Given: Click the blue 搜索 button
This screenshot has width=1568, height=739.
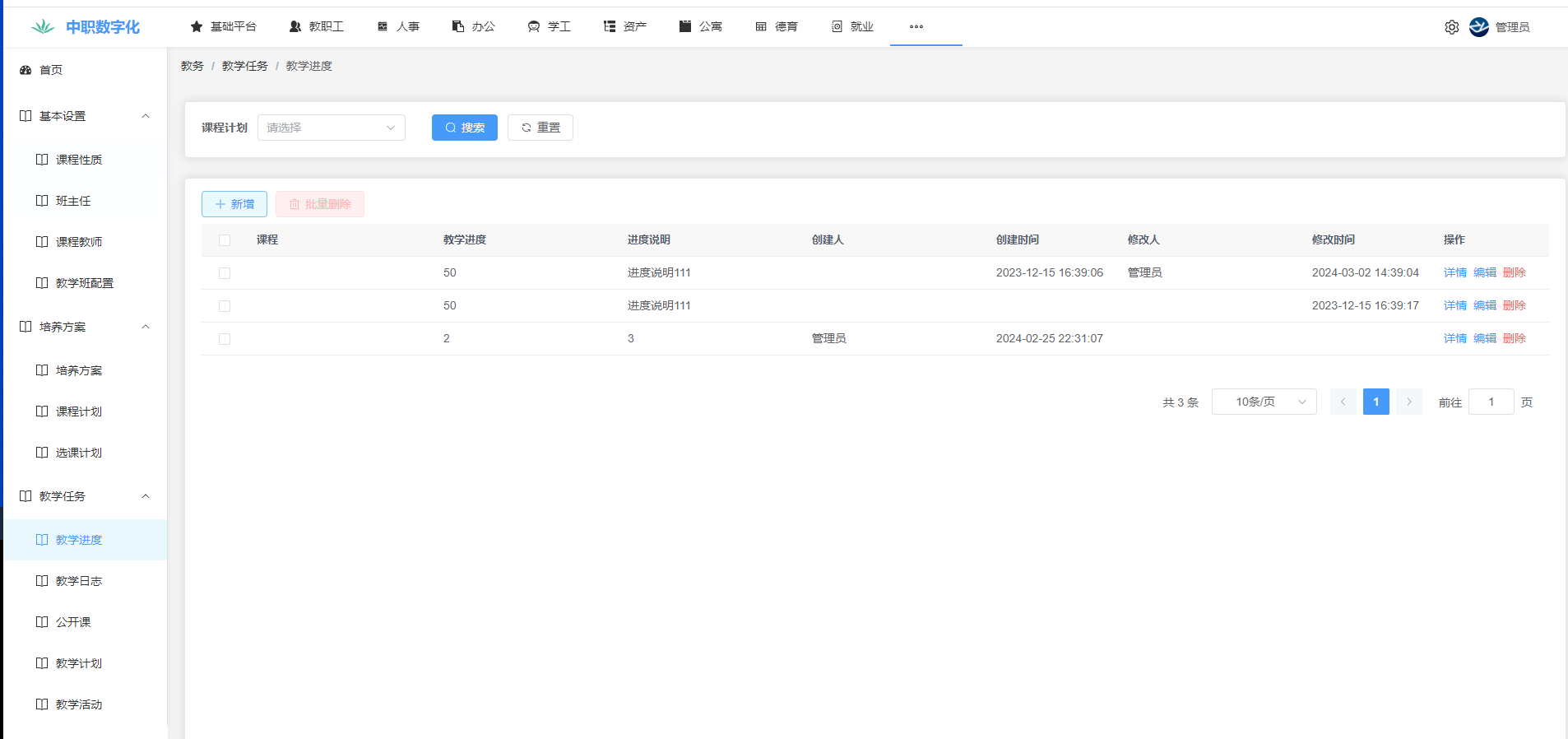Looking at the screenshot, I should pos(464,128).
